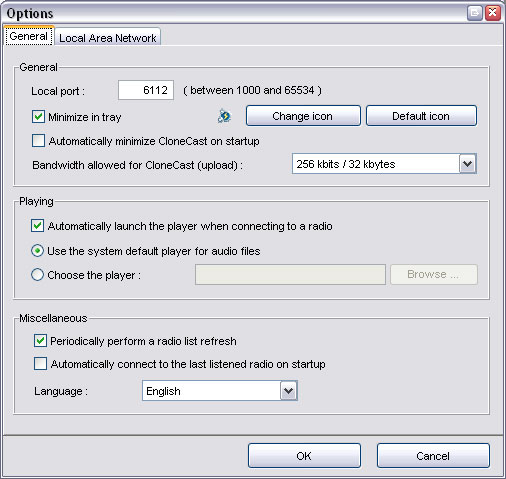The height and width of the screenshot is (479, 506).
Task: Toggle the Minimize in tray checkbox
Action: tap(38, 117)
